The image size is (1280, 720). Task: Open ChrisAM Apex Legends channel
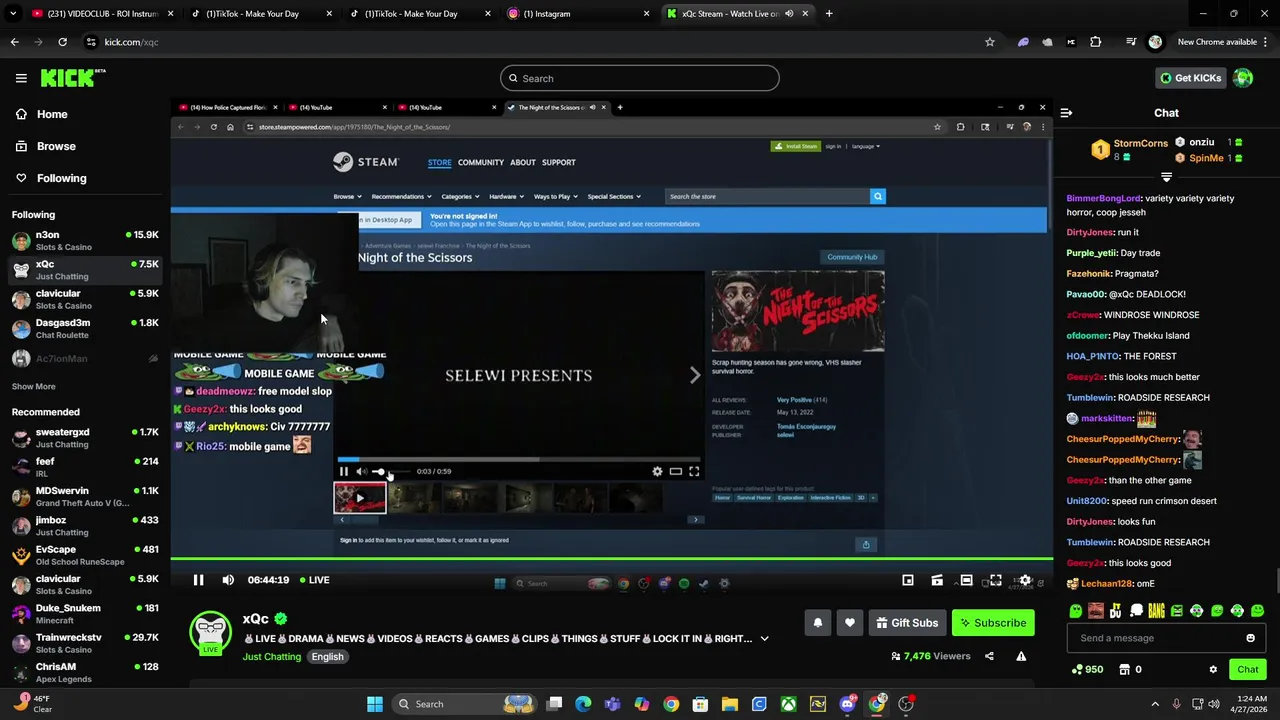[85, 673]
